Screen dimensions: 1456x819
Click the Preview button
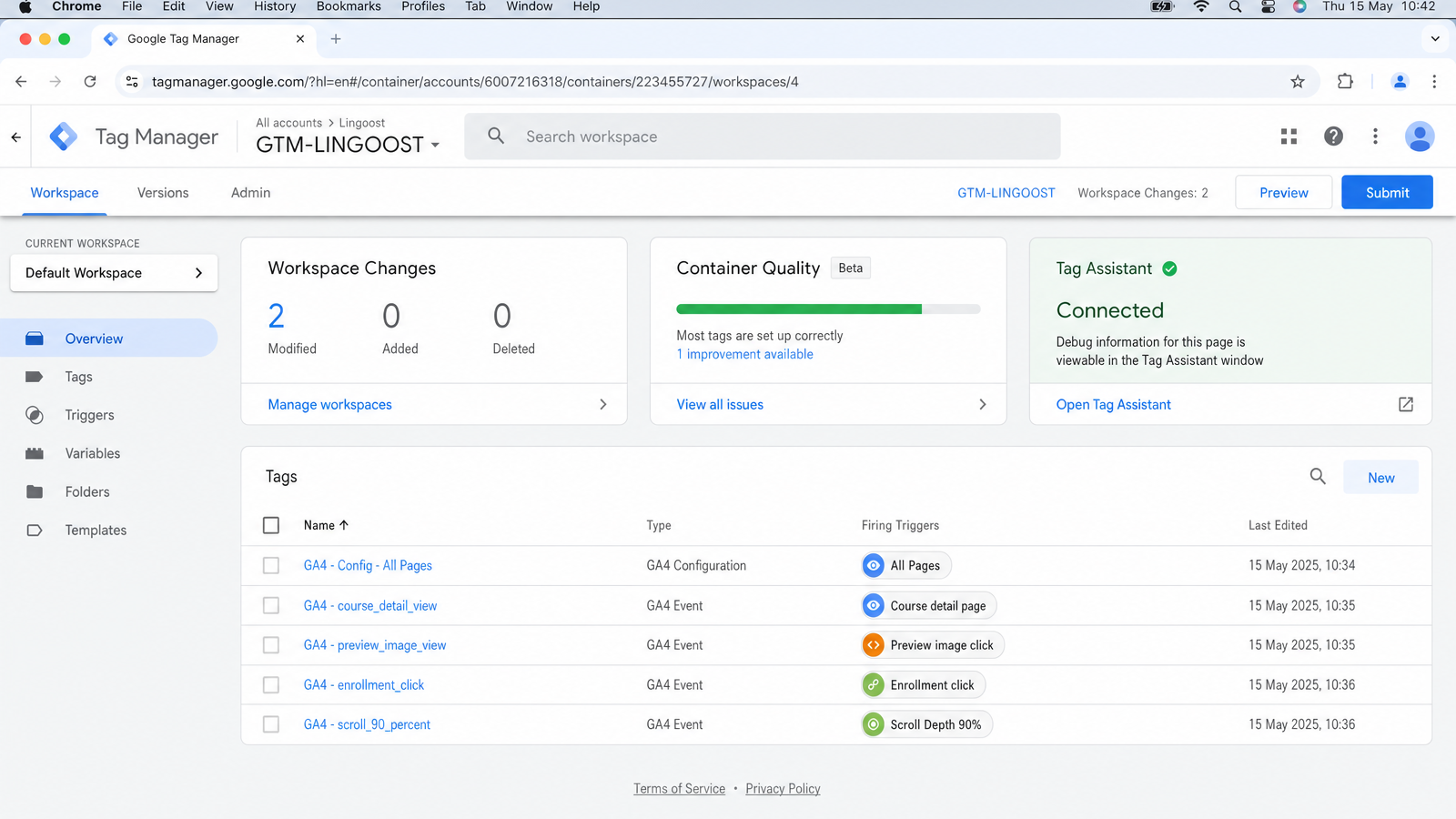coord(1283,192)
